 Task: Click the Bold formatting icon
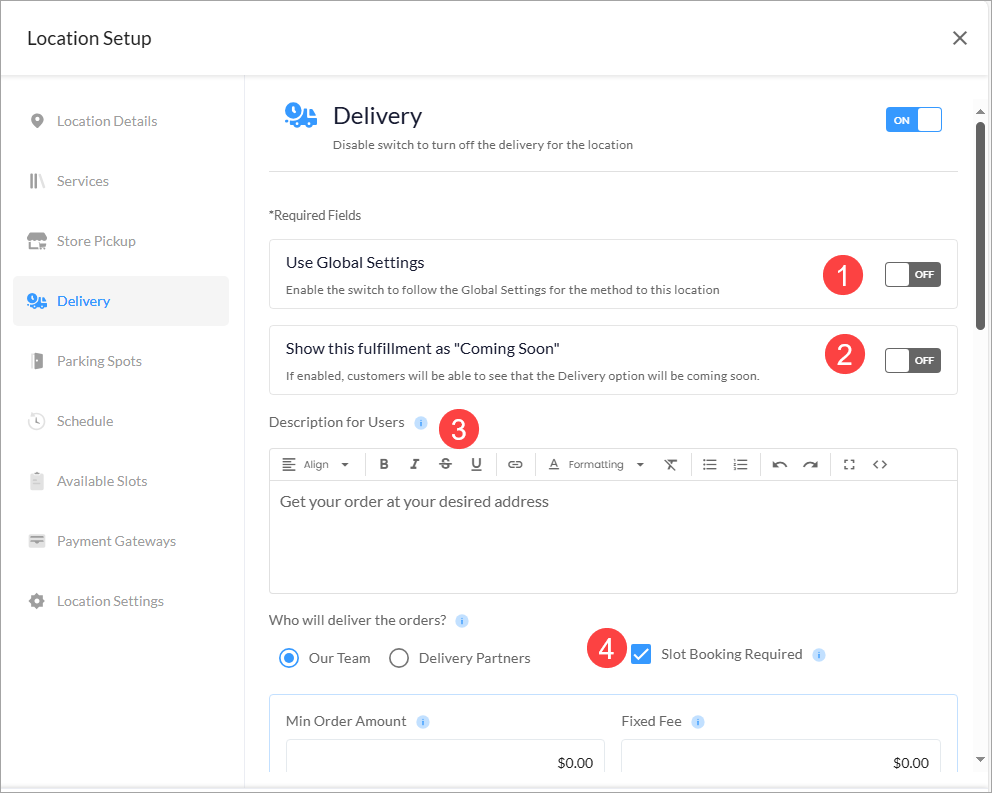click(384, 465)
